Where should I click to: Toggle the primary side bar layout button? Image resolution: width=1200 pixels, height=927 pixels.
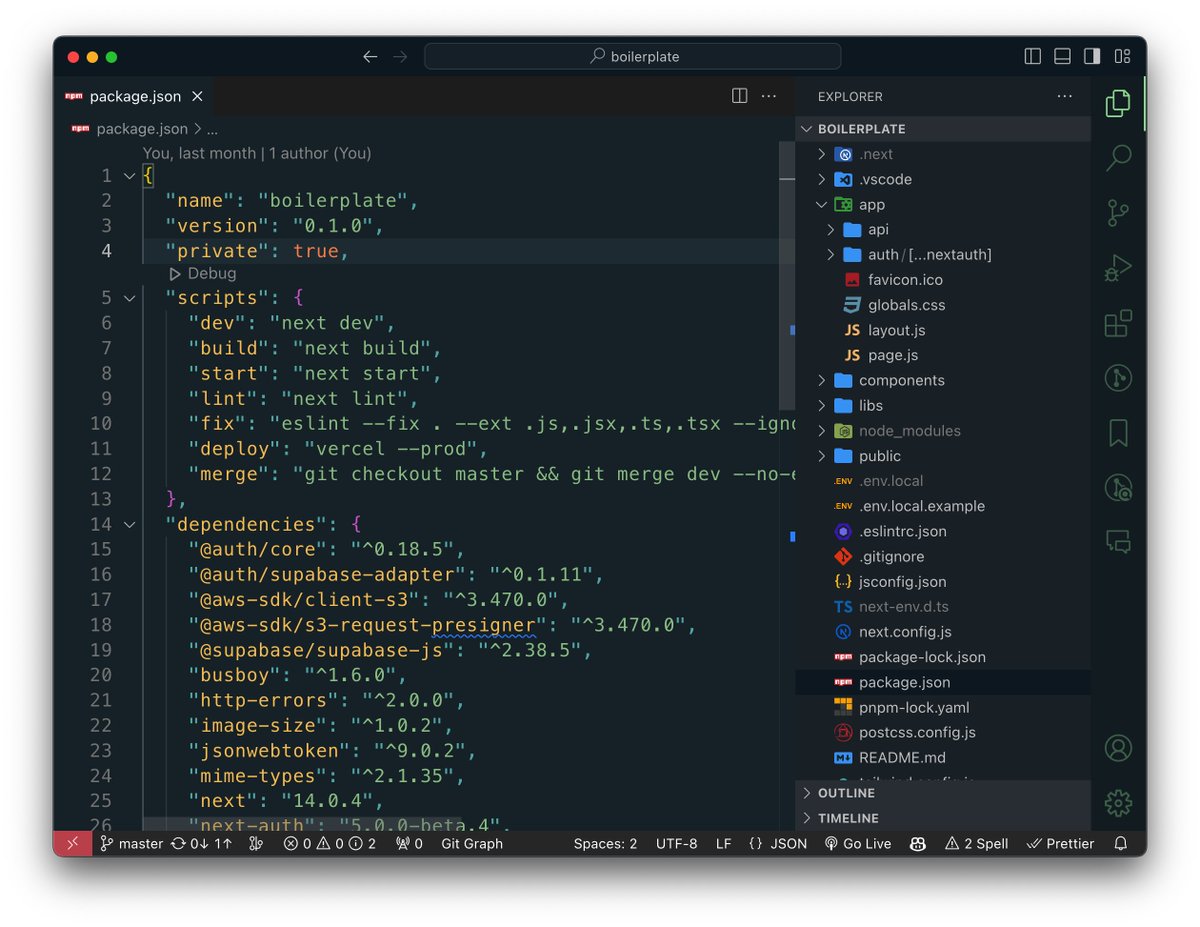[1033, 57]
